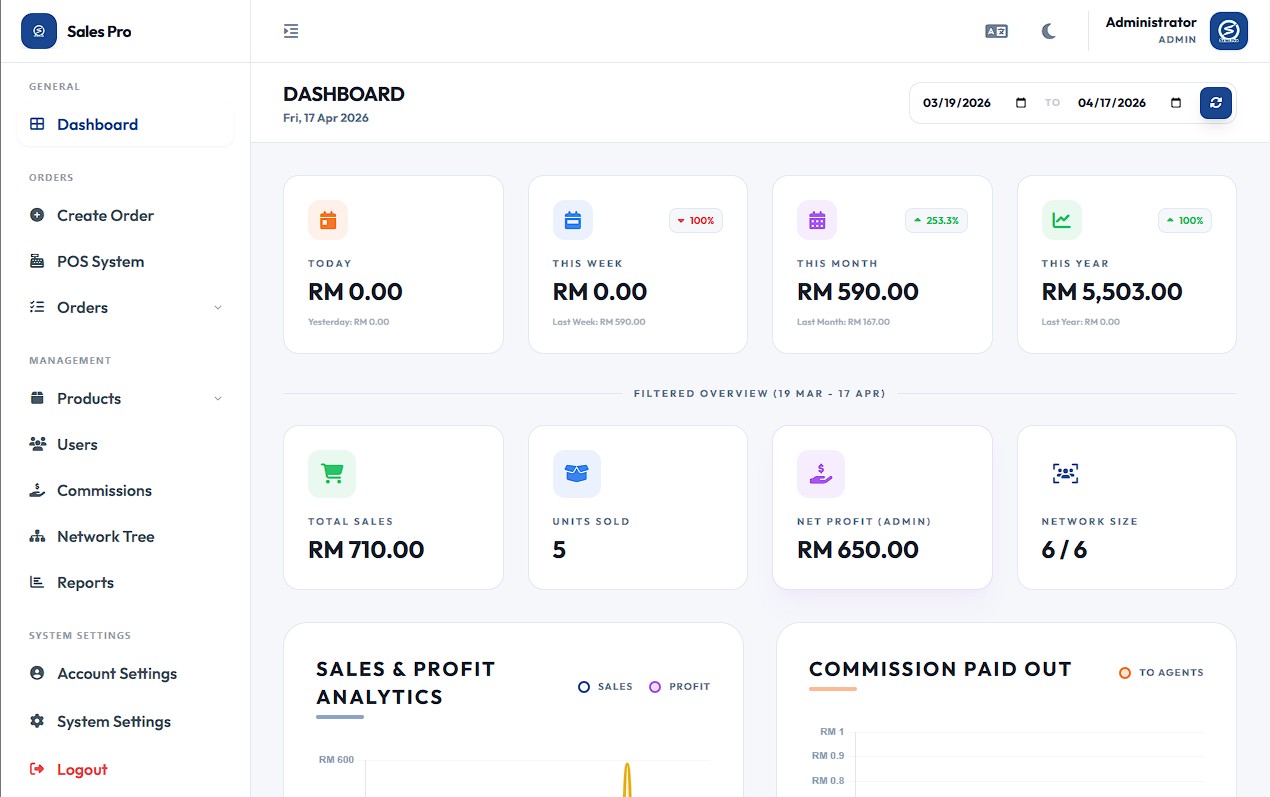The image size is (1270, 797).
Task: Click the Sales Pro logo icon
Action: (x=38, y=31)
